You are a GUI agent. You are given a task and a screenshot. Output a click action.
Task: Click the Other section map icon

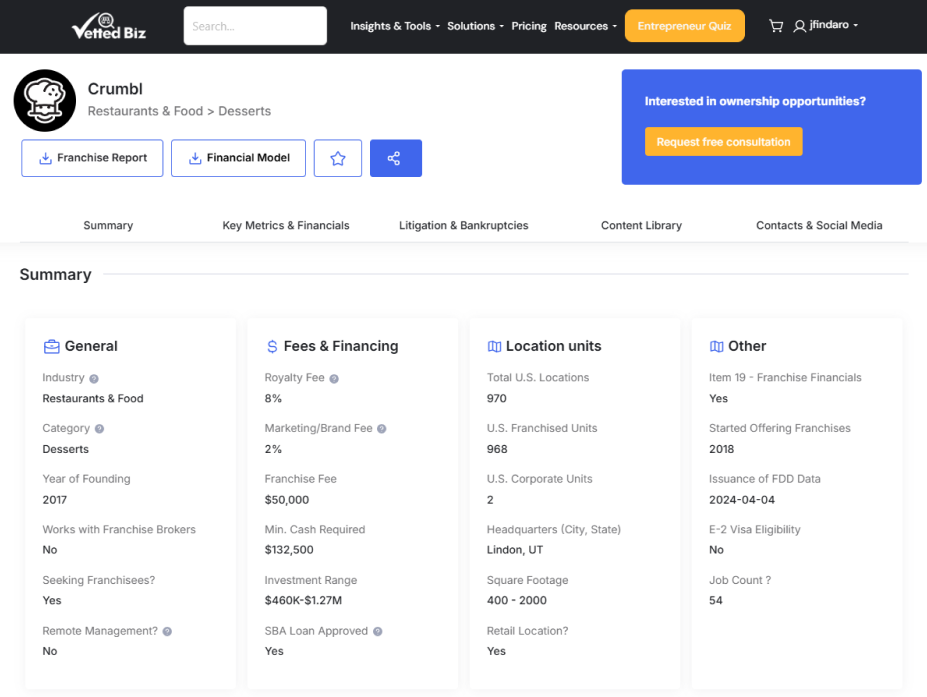pyautogui.click(x=717, y=346)
